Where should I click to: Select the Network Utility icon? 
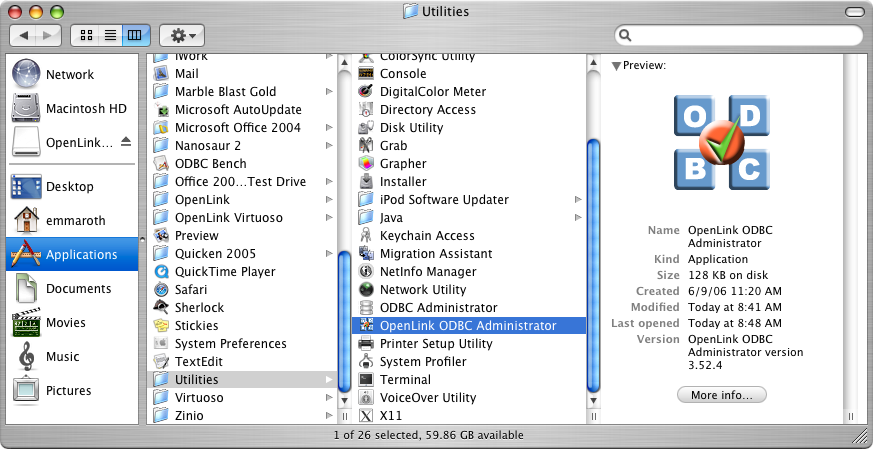click(x=366, y=290)
